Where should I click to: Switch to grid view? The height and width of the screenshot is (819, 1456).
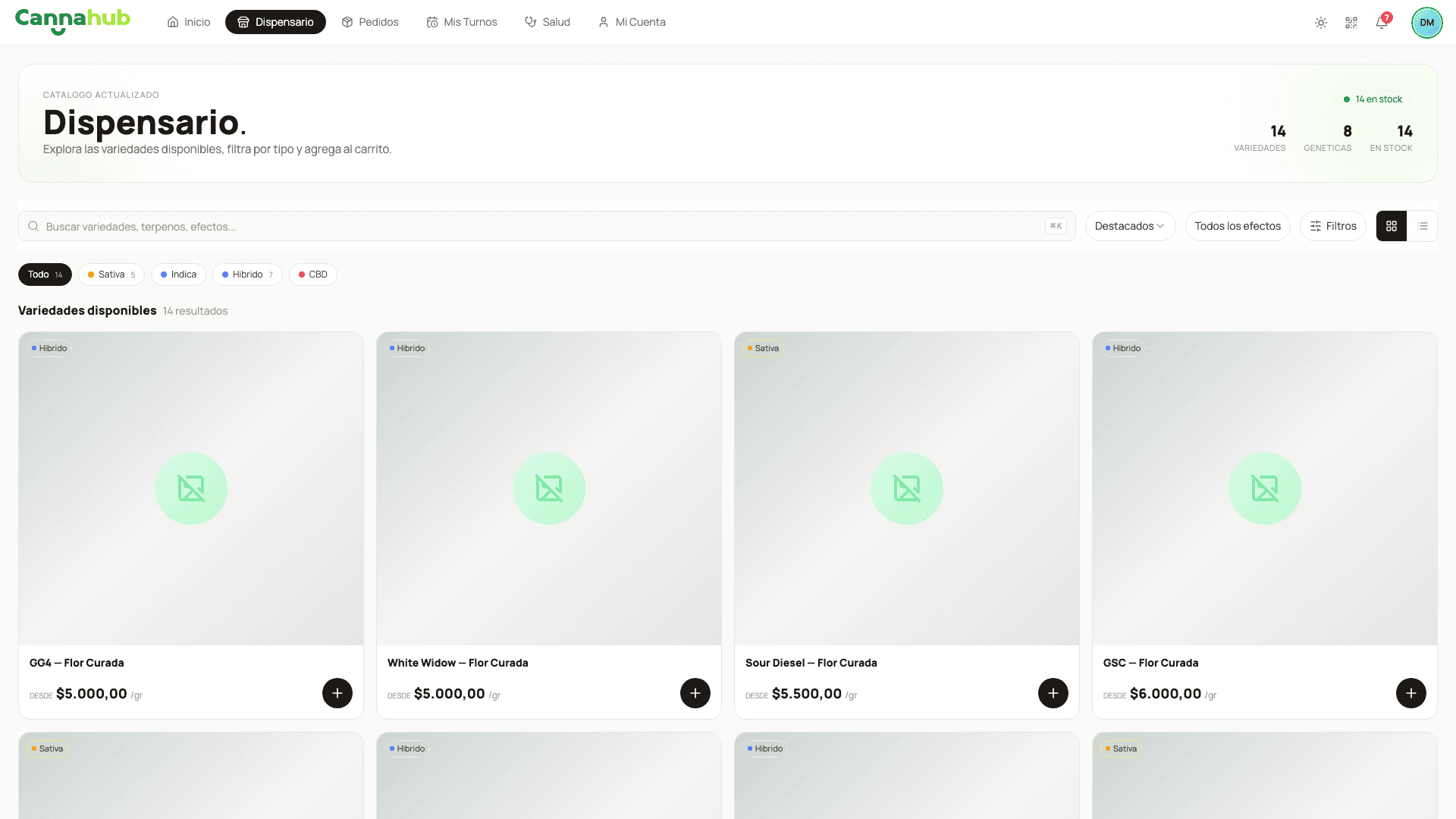tap(1392, 226)
